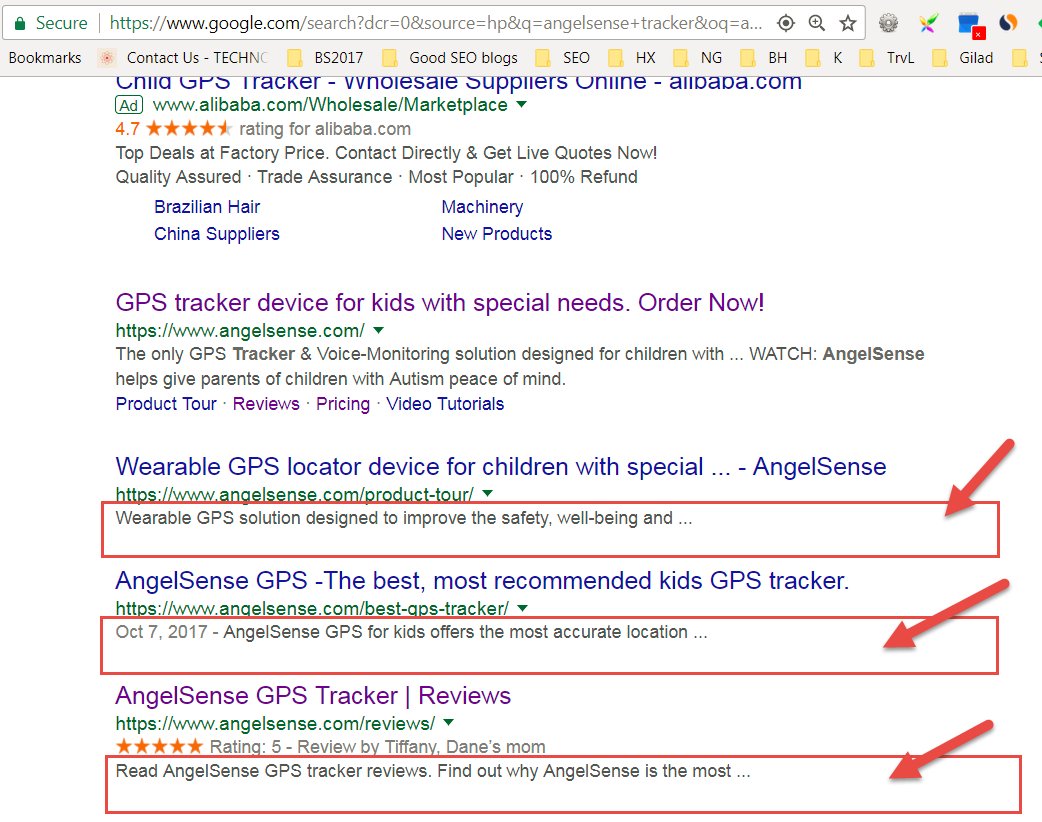
Task: Expand dropdown next to alibaba.com ad URL
Action: 522,104
